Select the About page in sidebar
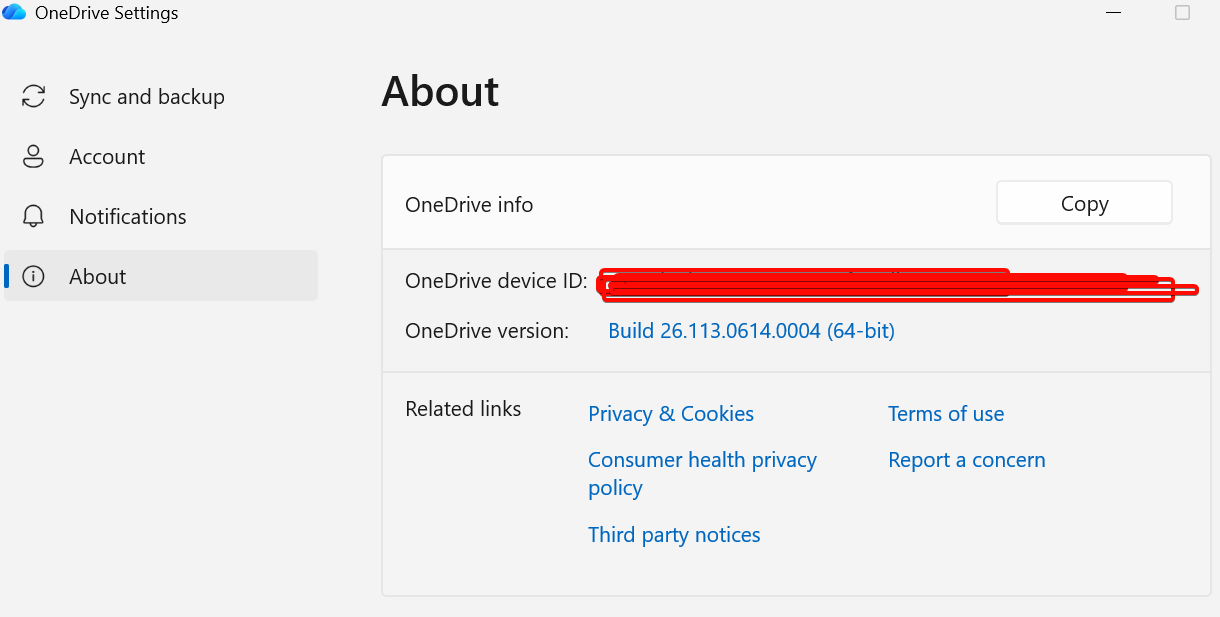 (161, 276)
